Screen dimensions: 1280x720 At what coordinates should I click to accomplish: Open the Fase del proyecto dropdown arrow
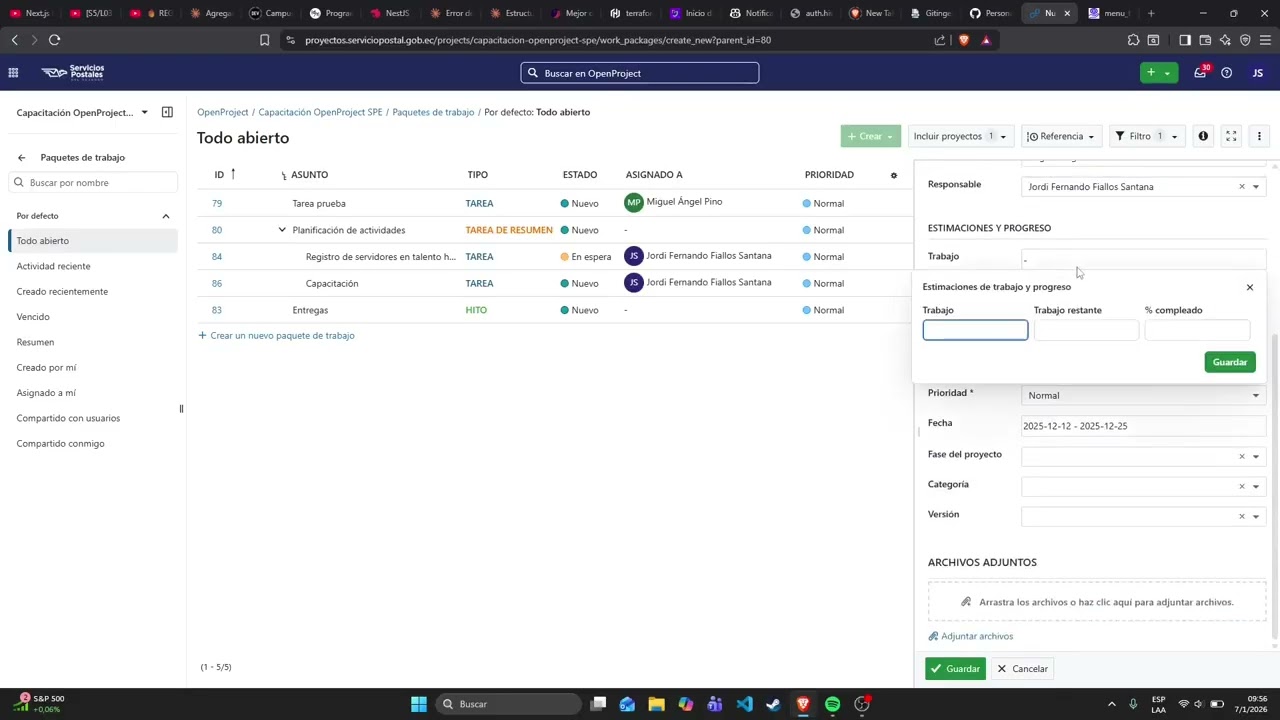(x=1256, y=457)
